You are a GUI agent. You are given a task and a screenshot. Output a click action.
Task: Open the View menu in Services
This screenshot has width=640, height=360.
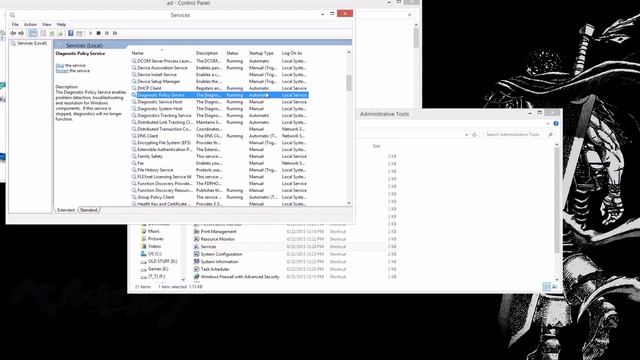[47, 24]
